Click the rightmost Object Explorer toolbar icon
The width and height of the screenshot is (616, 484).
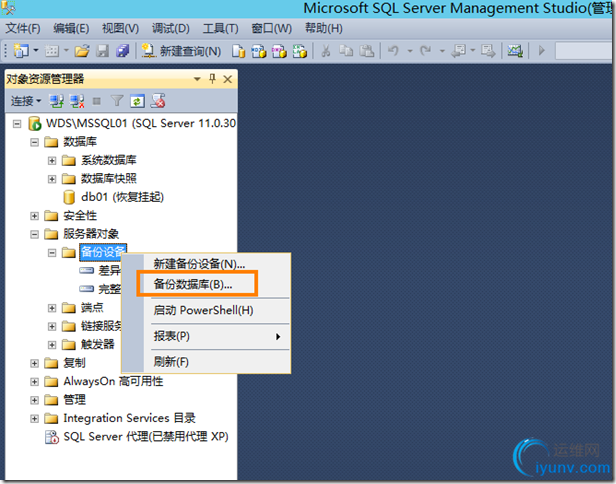pyautogui.click(x=158, y=101)
